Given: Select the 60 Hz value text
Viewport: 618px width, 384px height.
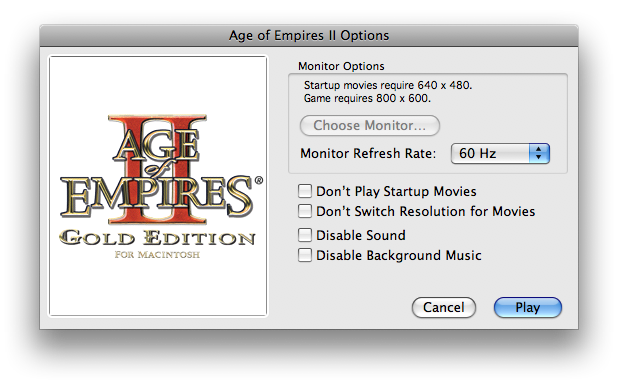Looking at the screenshot, I should click(477, 153).
